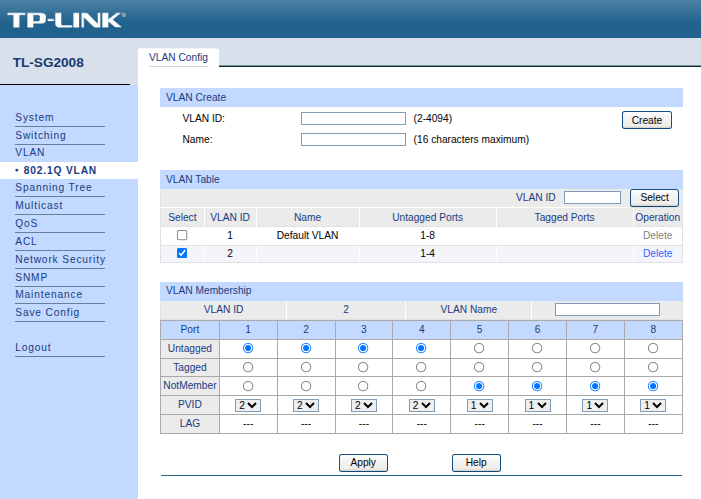Click the TP-LINK logo
Viewport: 701px width, 499px height.
click(x=66, y=20)
